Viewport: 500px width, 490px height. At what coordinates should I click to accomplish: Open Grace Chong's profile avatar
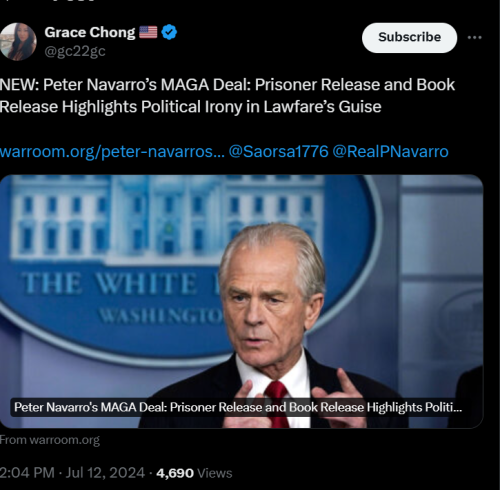point(18,42)
